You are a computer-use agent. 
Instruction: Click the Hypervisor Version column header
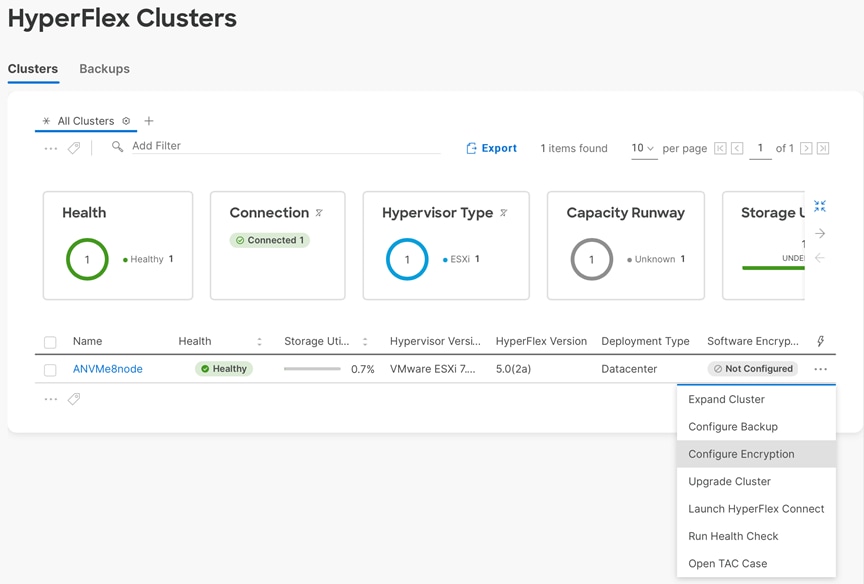click(435, 341)
